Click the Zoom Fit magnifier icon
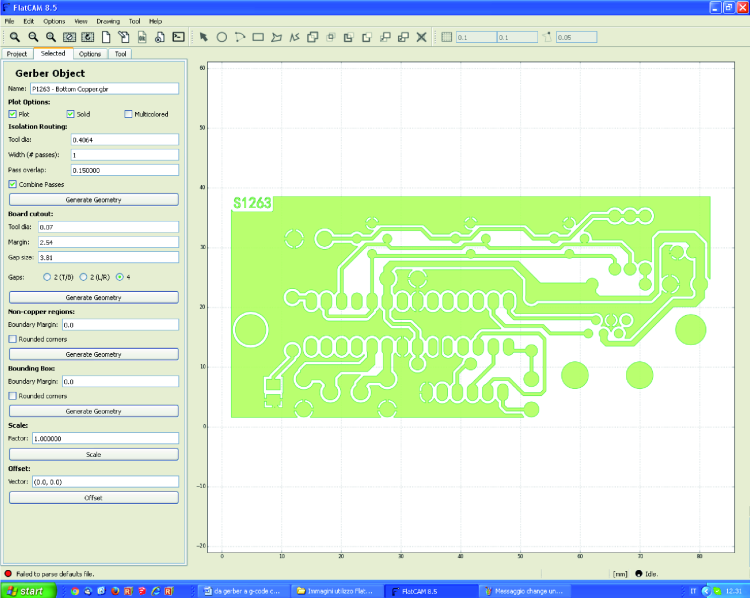The image size is (750, 598). pos(15,37)
